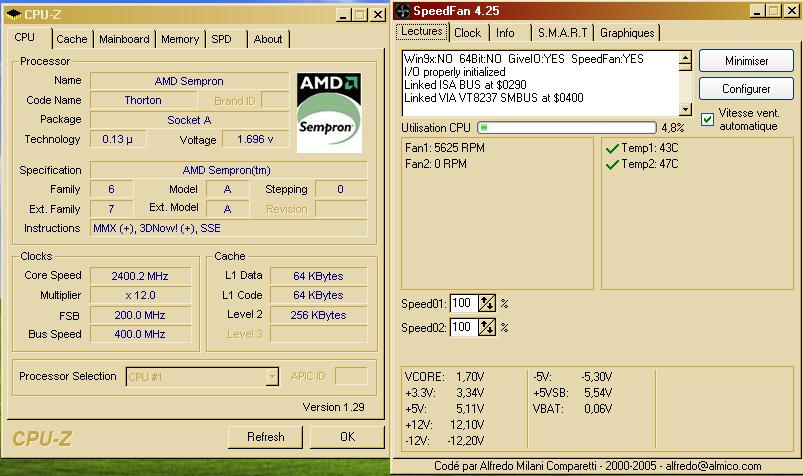
Task: Click the CPU-Z title bar icon
Action: pyautogui.click(x=13, y=14)
